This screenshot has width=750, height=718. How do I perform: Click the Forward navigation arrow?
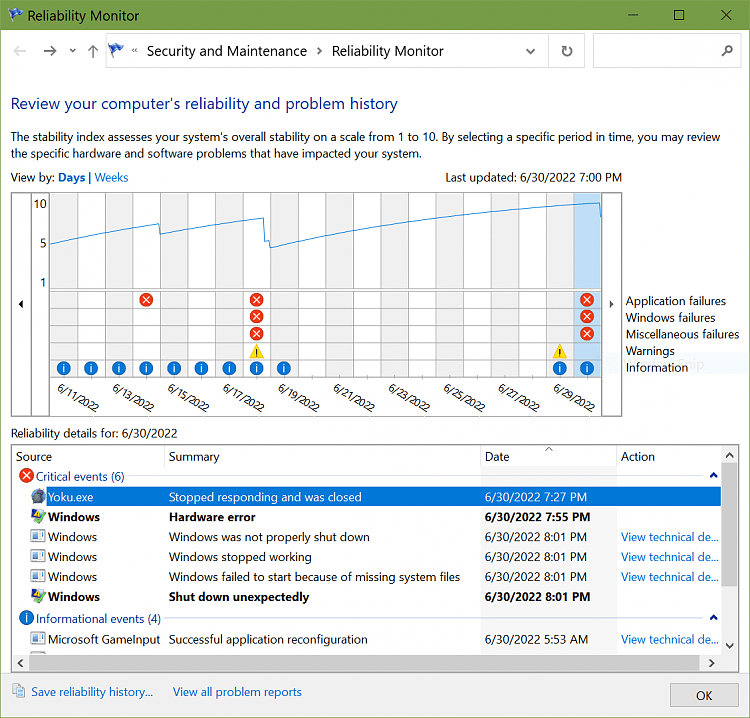(x=50, y=51)
